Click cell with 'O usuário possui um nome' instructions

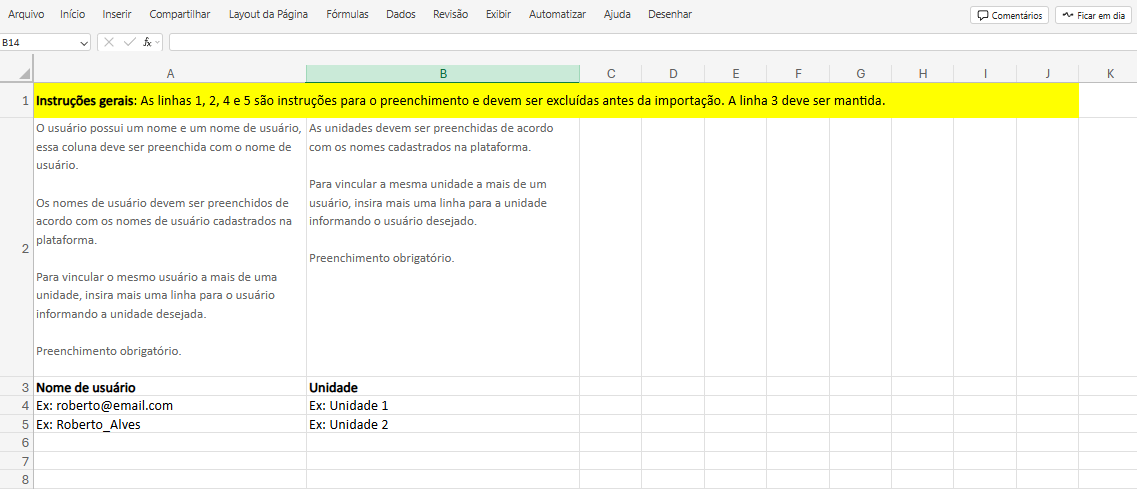point(170,247)
